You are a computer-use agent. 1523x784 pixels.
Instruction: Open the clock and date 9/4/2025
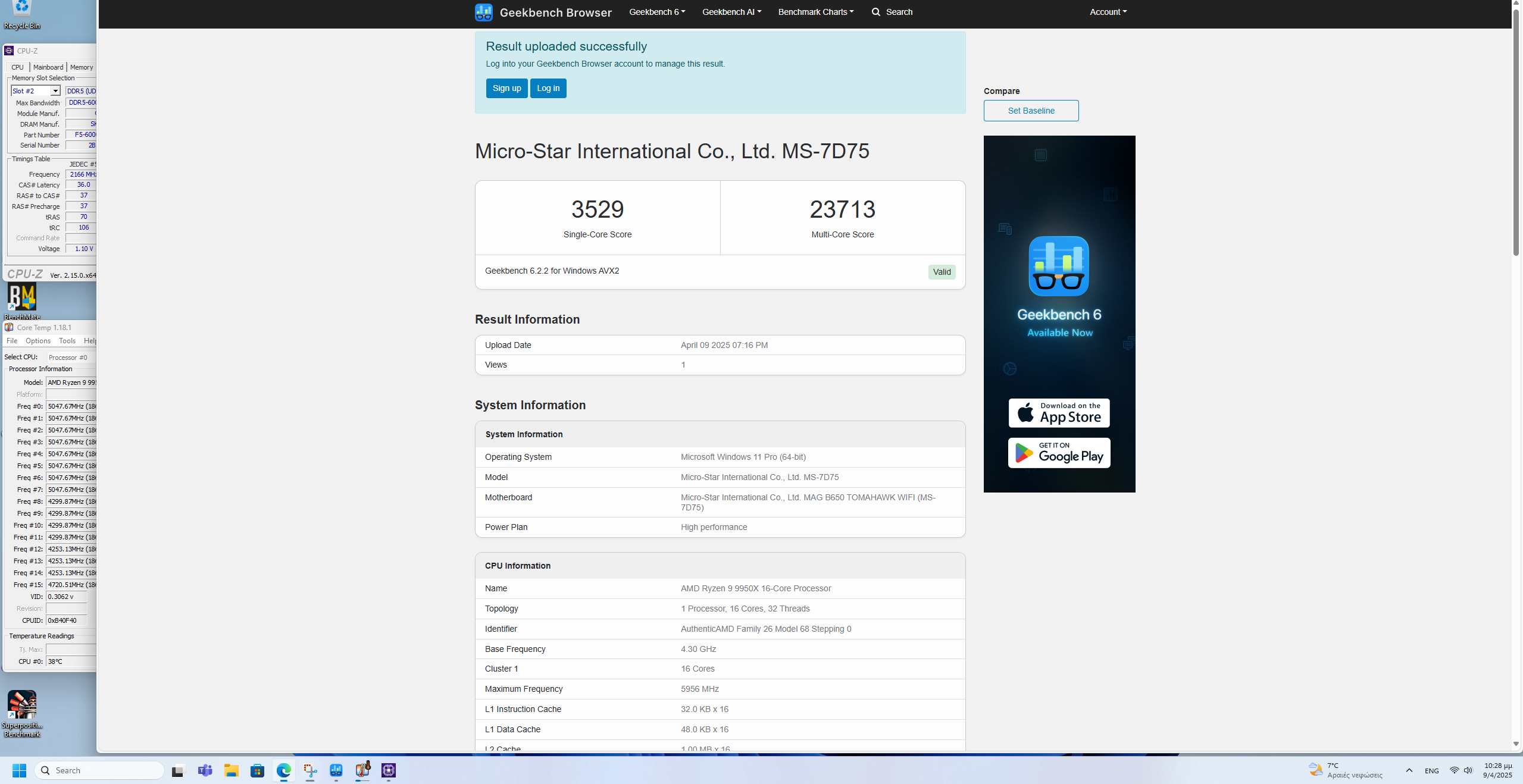click(x=1497, y=770)
